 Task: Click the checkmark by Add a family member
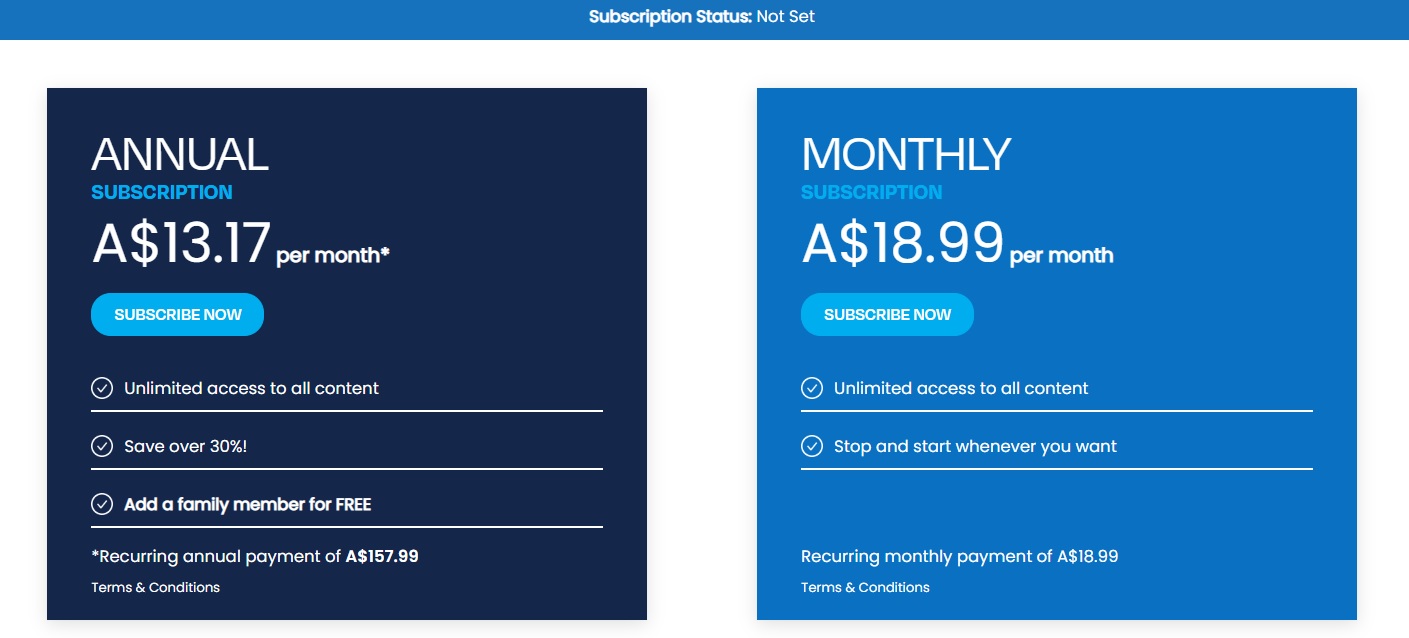(101, 504)
